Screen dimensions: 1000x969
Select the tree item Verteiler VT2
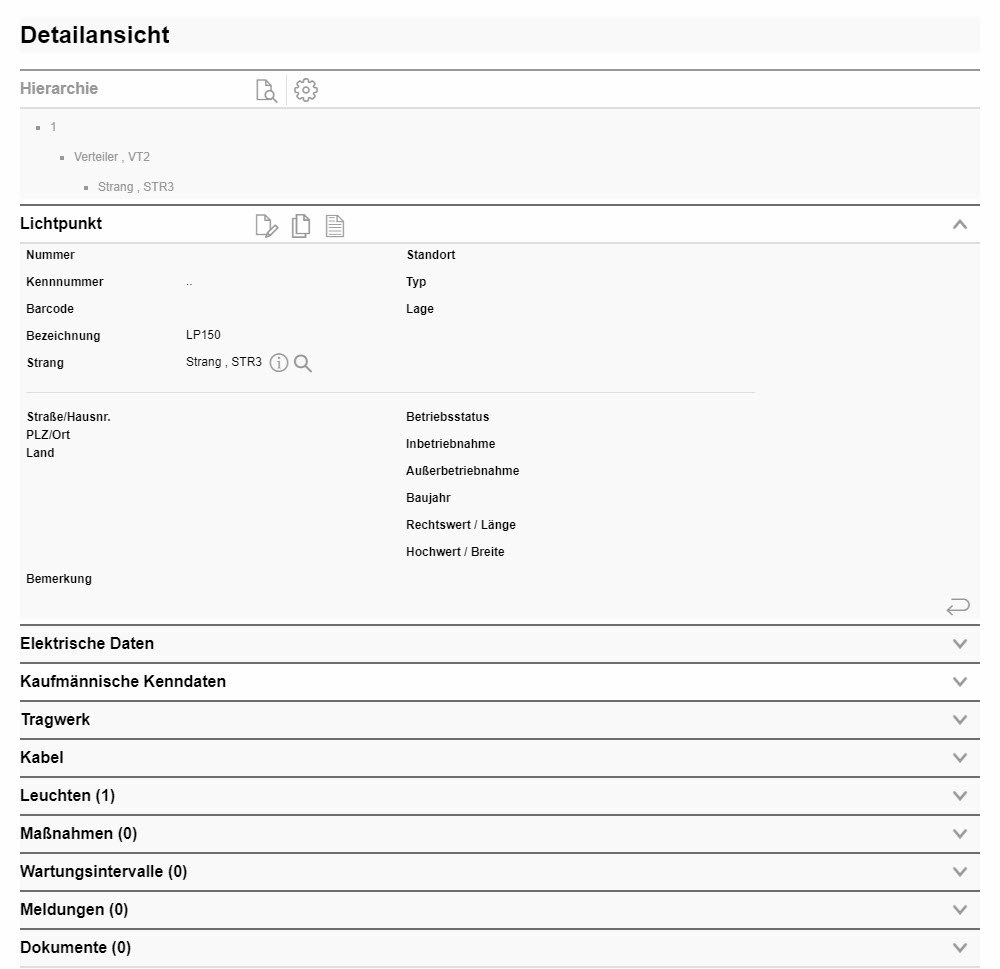(x=111, y=157)
